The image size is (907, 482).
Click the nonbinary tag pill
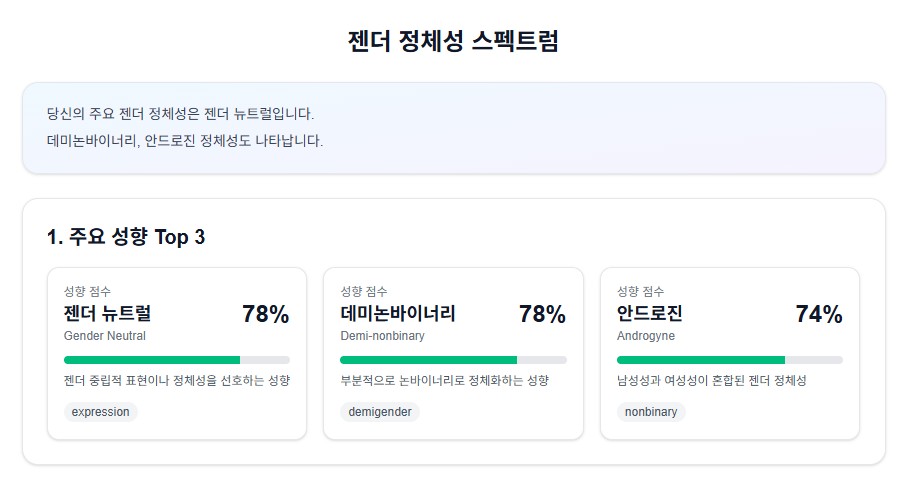[651, 412]
